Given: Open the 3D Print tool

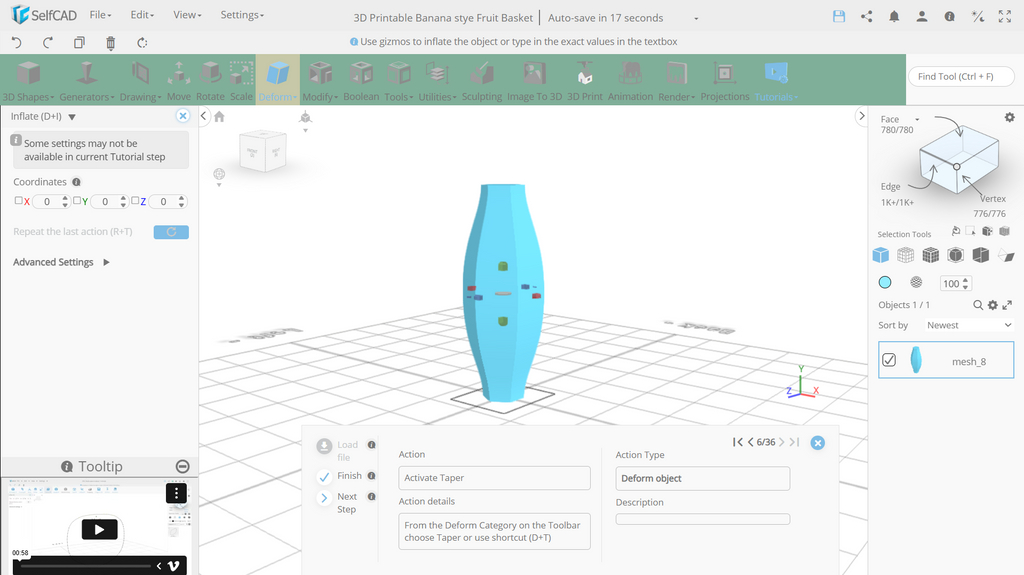Looking at the screenshot, I should coord(584,81).
